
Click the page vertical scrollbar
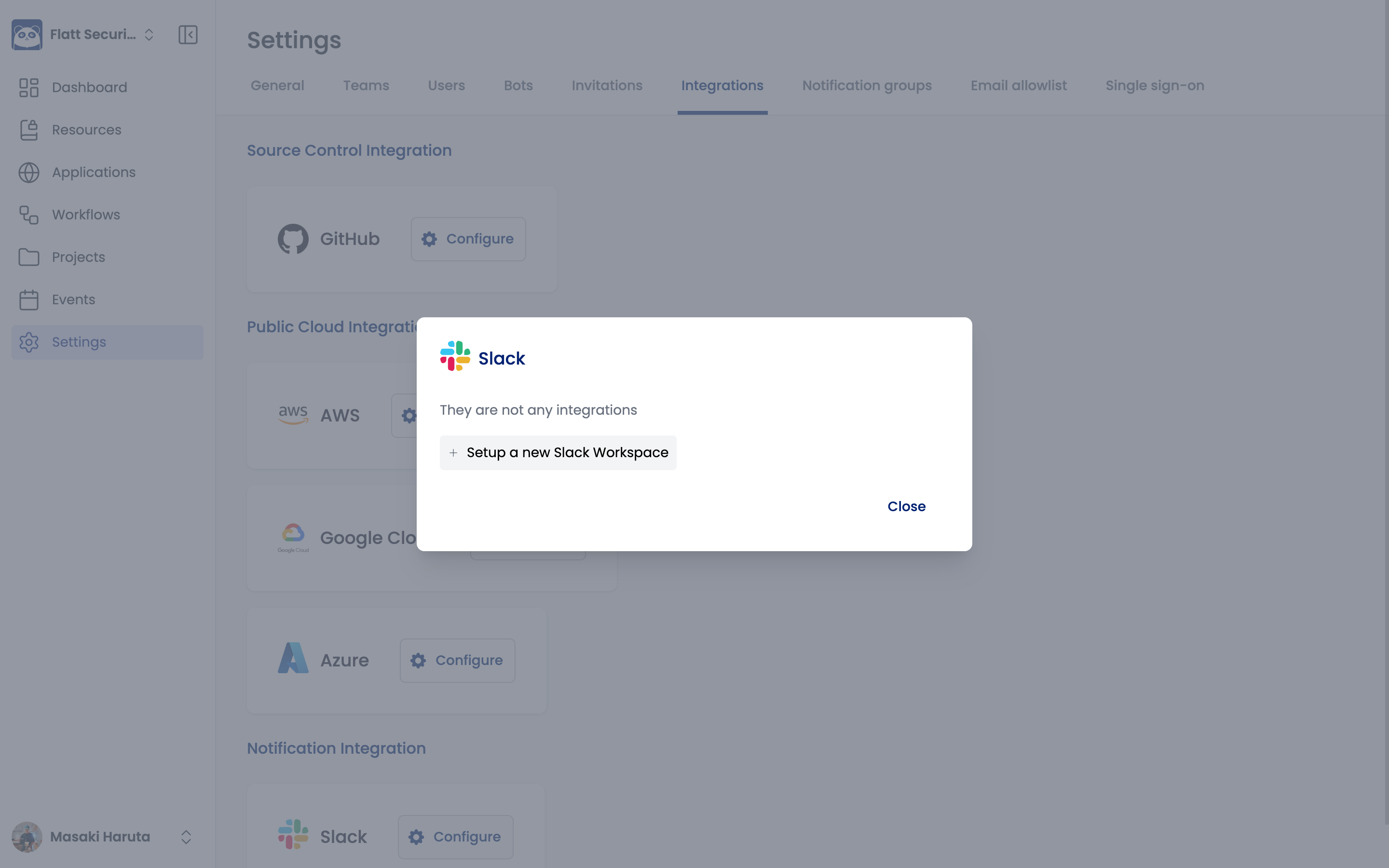(1386, 413)
